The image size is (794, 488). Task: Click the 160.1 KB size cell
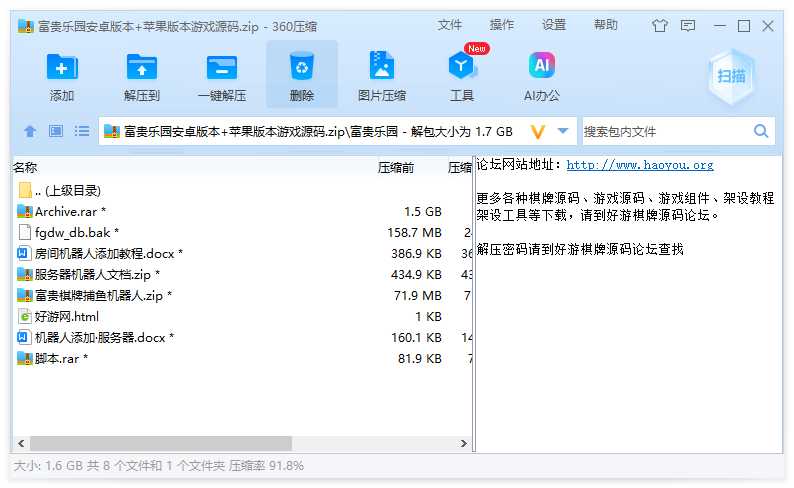point(416,338)
